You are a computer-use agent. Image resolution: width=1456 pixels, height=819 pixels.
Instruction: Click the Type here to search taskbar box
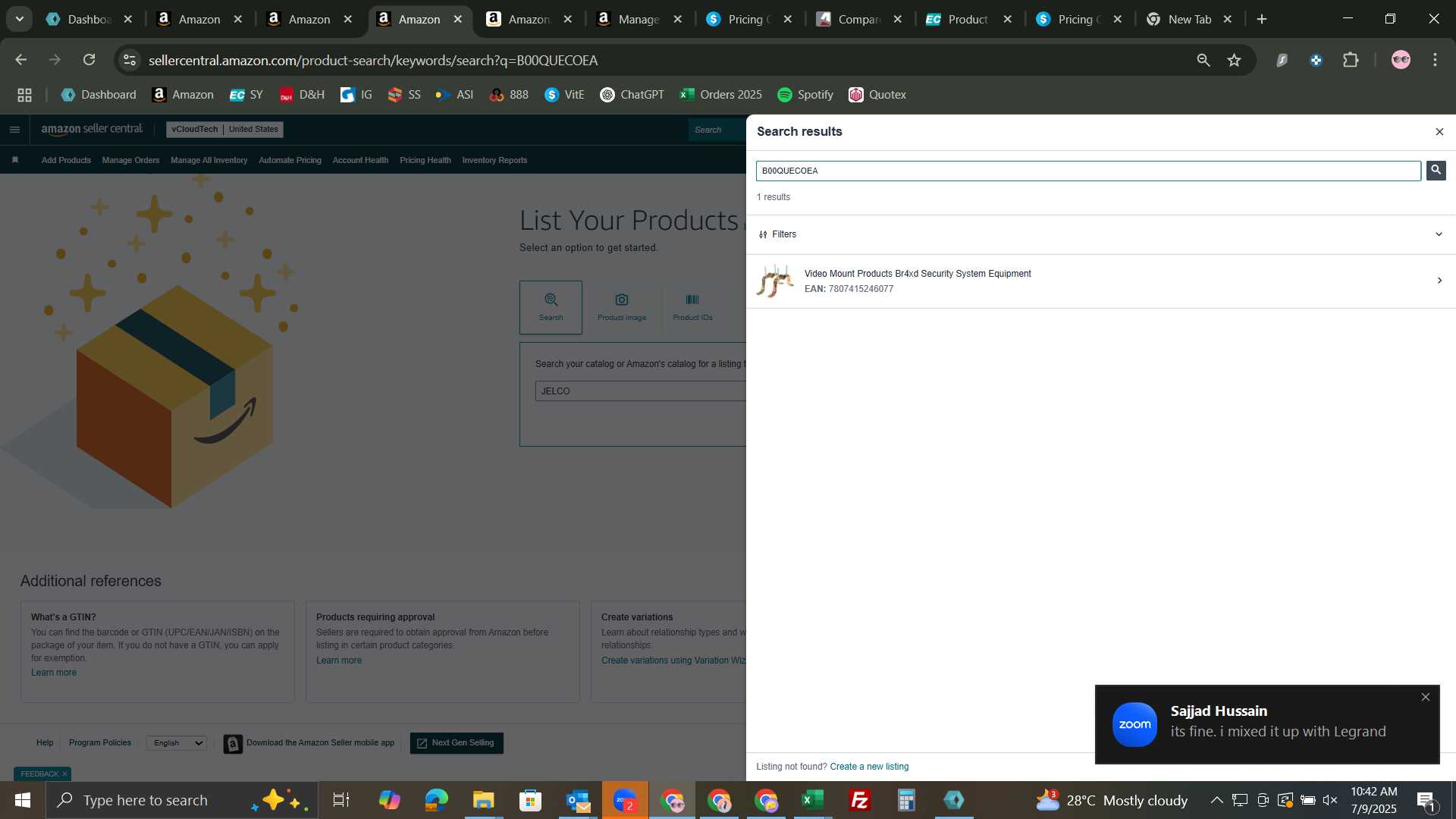point(182,800)
